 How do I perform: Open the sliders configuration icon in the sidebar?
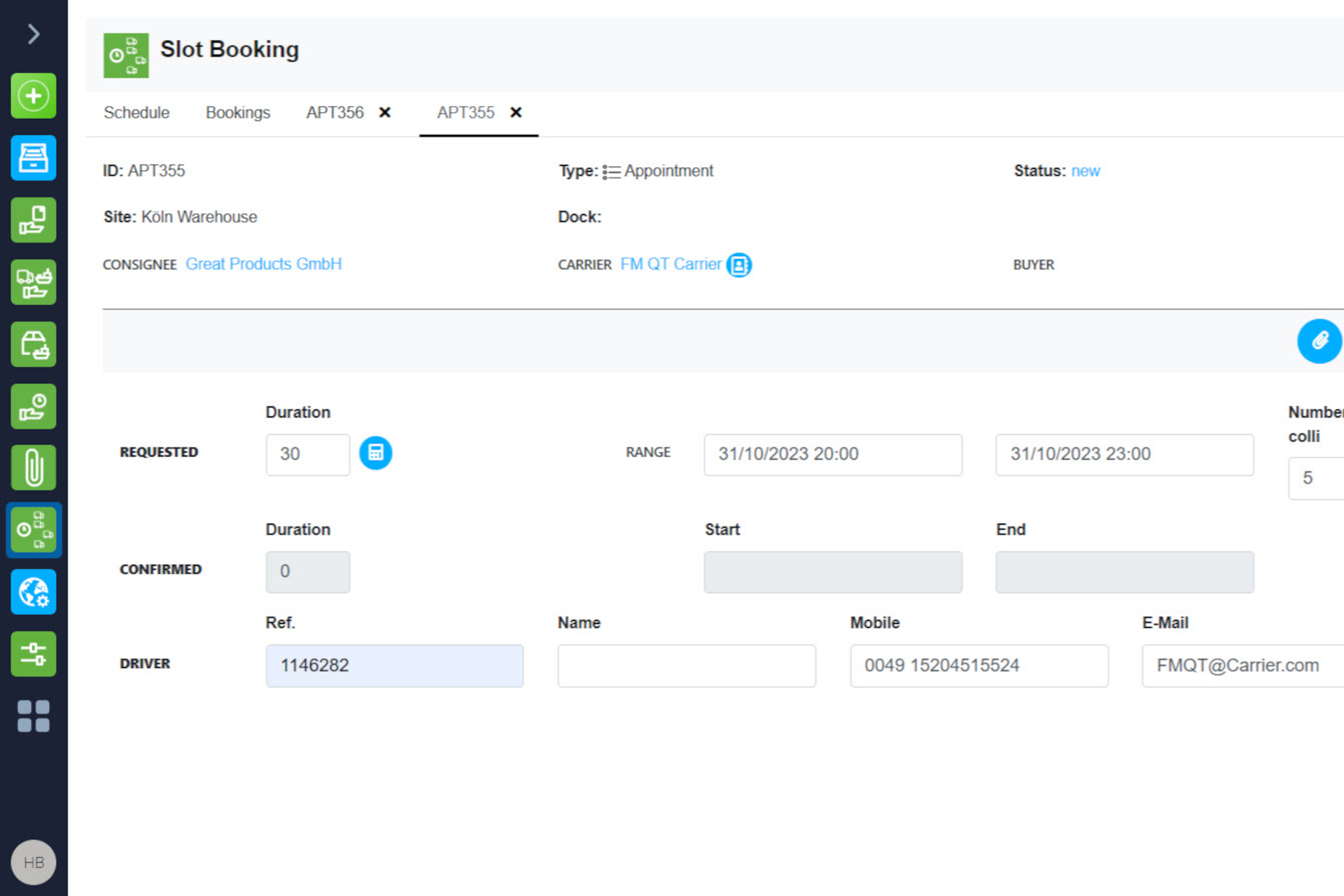(33, 654)
